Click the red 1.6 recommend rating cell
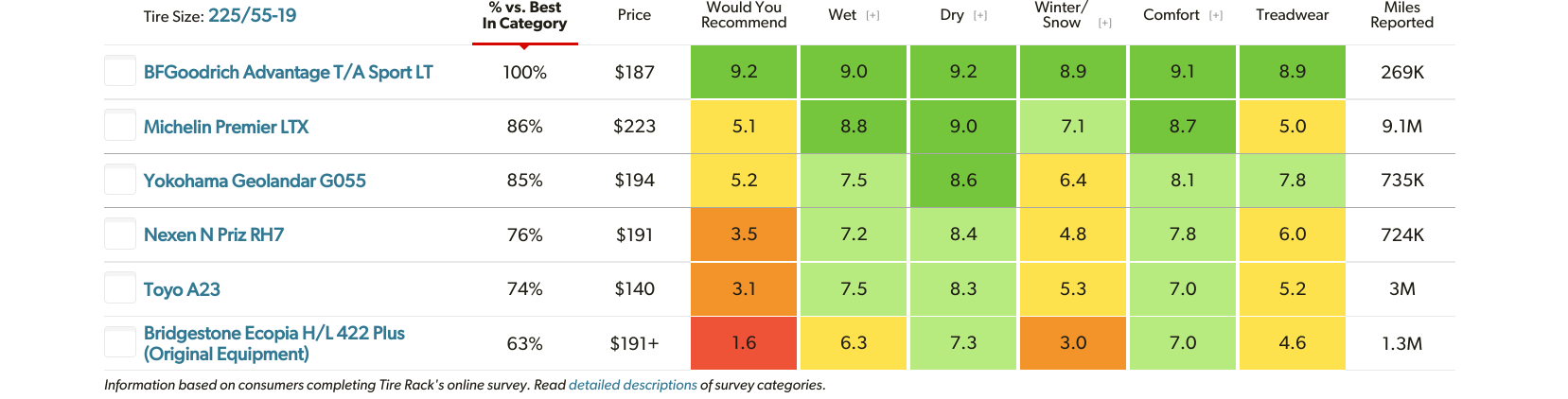 (x=744, y=342)
